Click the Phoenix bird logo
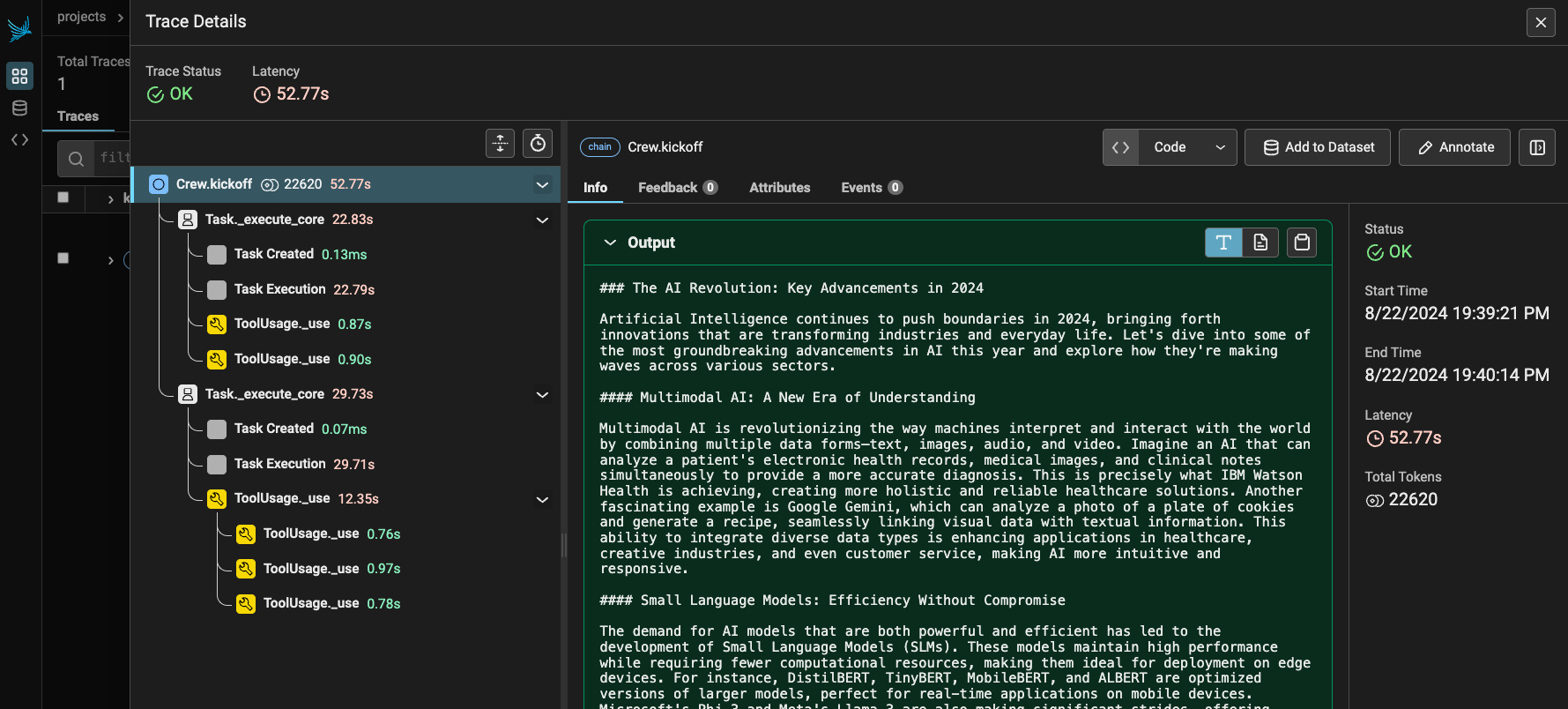Viewport: 1568px width, 709px height. [x=19, y=28]
